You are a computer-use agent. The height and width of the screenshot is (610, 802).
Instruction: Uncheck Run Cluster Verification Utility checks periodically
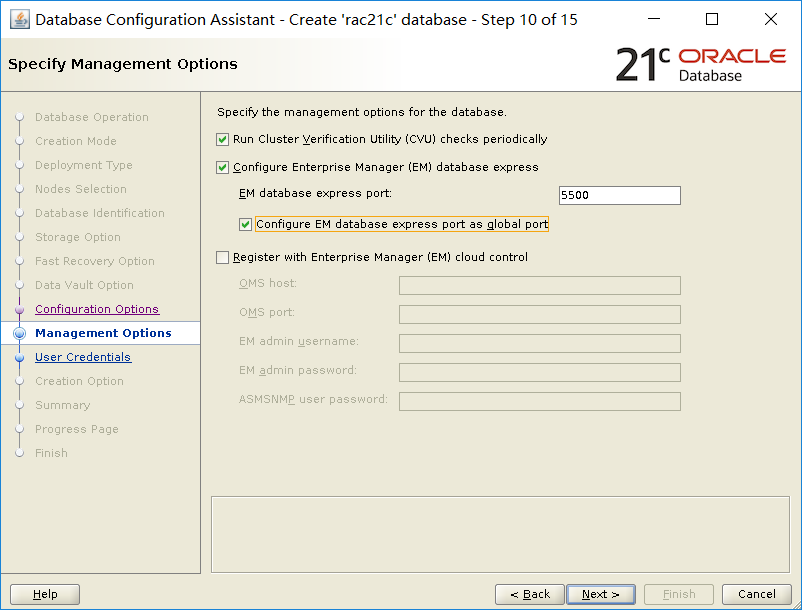tap(222, 140)
